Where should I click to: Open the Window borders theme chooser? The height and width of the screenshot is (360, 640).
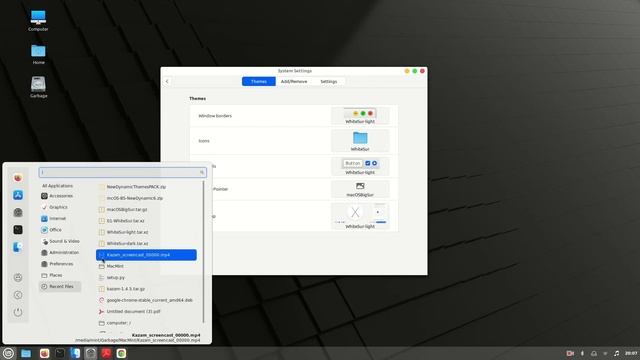360,116
